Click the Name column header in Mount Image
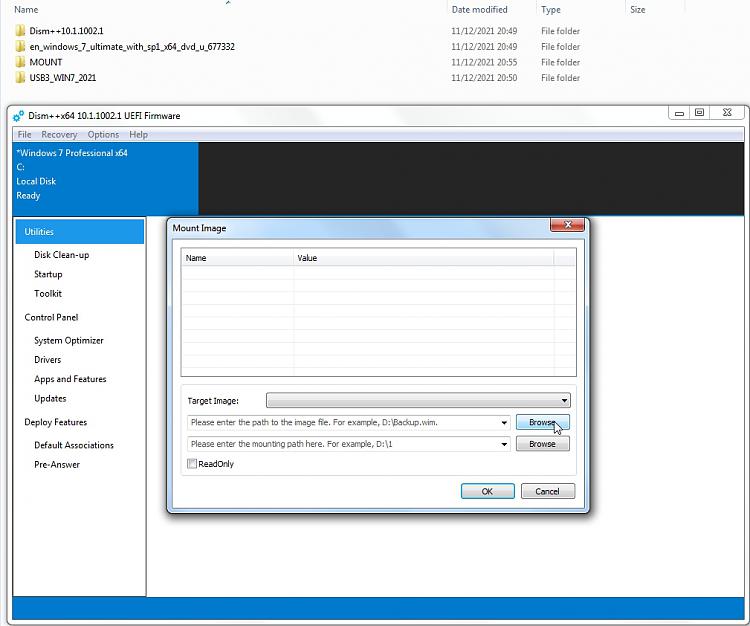The image size is (750, 626). (238, 258)
